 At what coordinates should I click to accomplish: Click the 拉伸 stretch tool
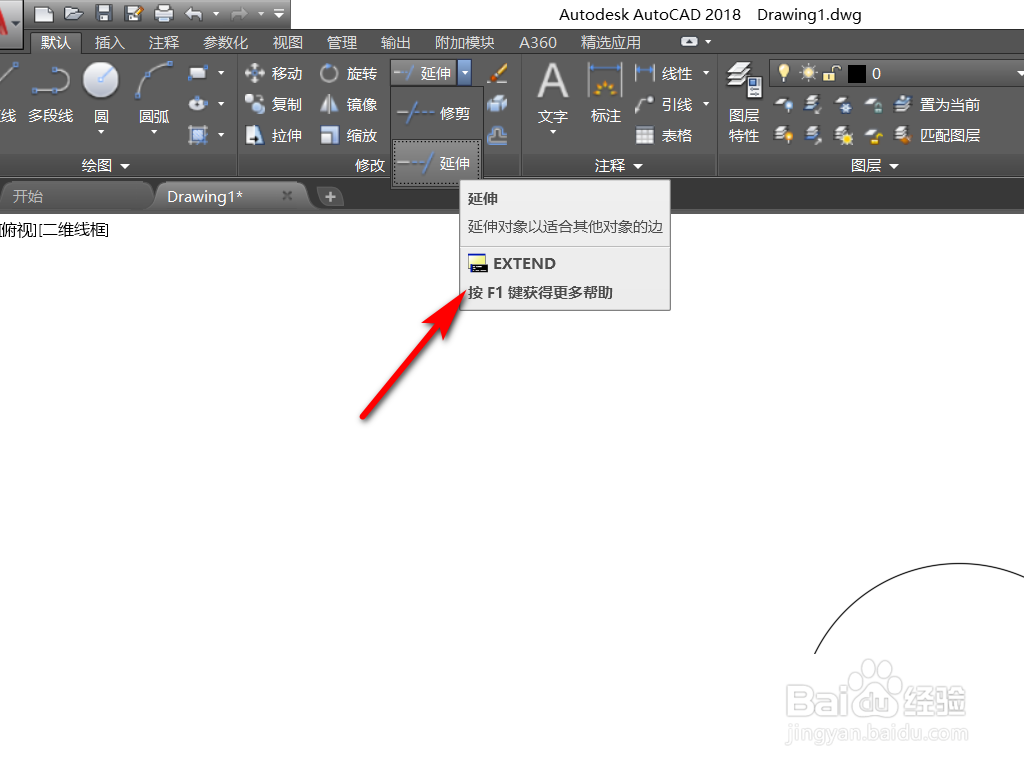tap(274, 135)
